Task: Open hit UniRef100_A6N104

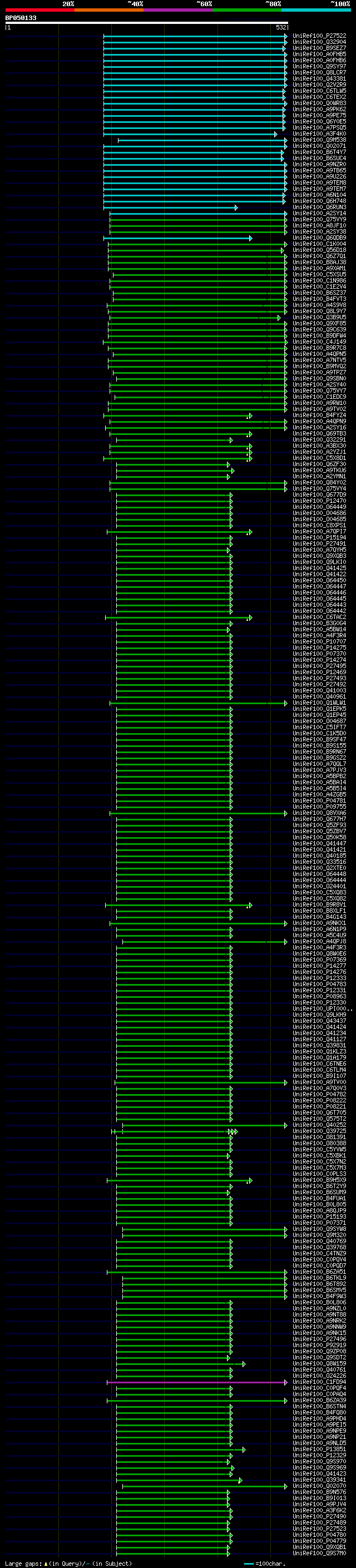Action: point(319,195)
